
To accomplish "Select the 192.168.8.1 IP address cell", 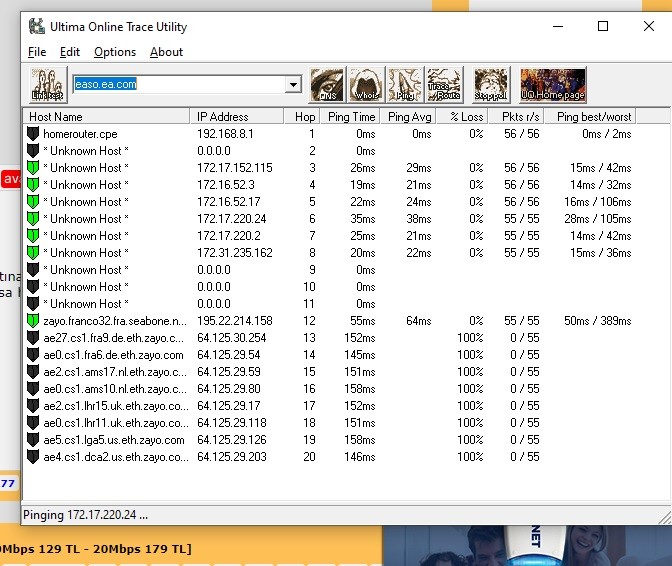I will (x=225, y=134).
